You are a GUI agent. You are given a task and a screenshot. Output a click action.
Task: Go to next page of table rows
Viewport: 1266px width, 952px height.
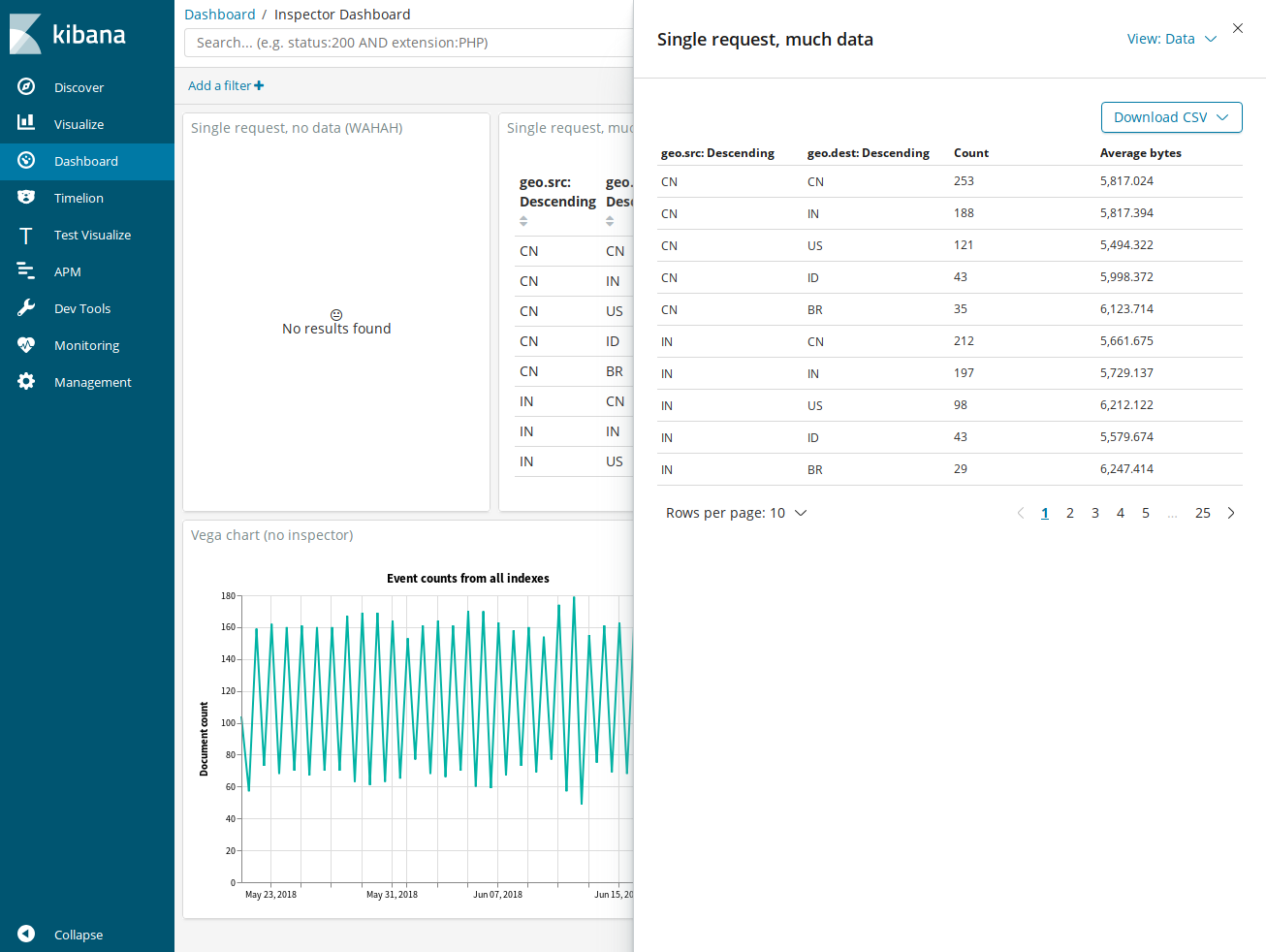(x=1231, y=513)
